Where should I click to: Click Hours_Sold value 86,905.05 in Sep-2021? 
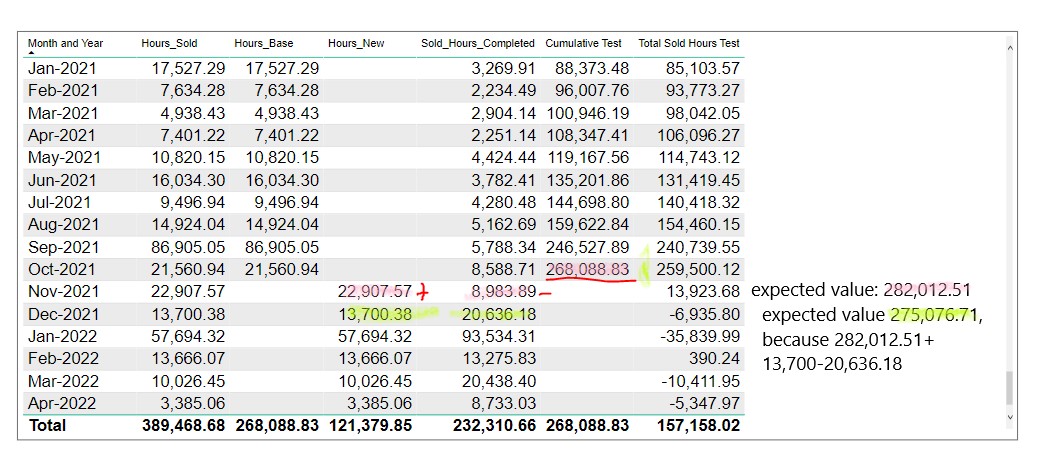[187, 247]
